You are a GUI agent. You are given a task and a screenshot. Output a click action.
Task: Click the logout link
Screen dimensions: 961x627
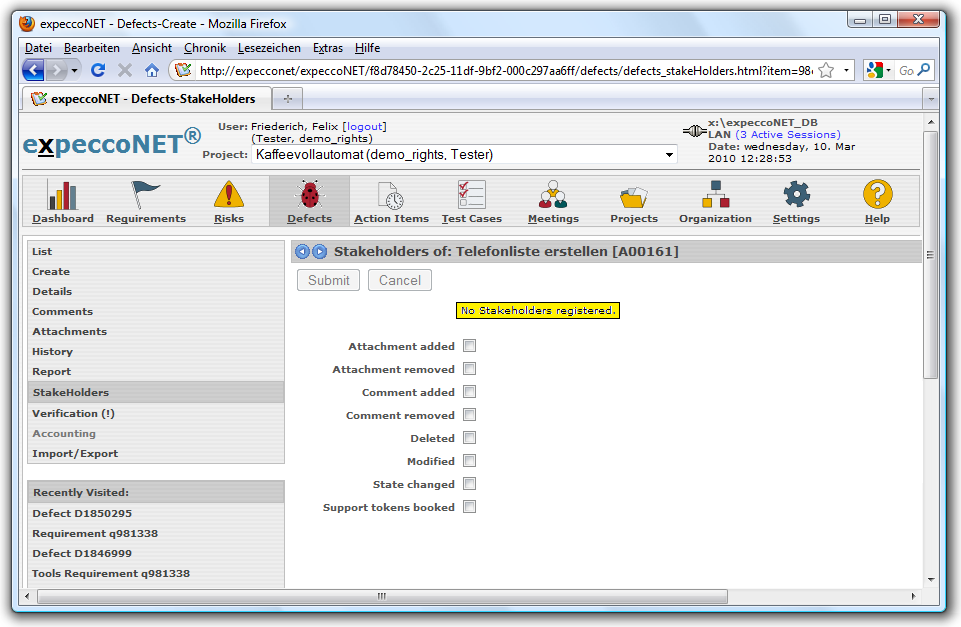point(364,127)
